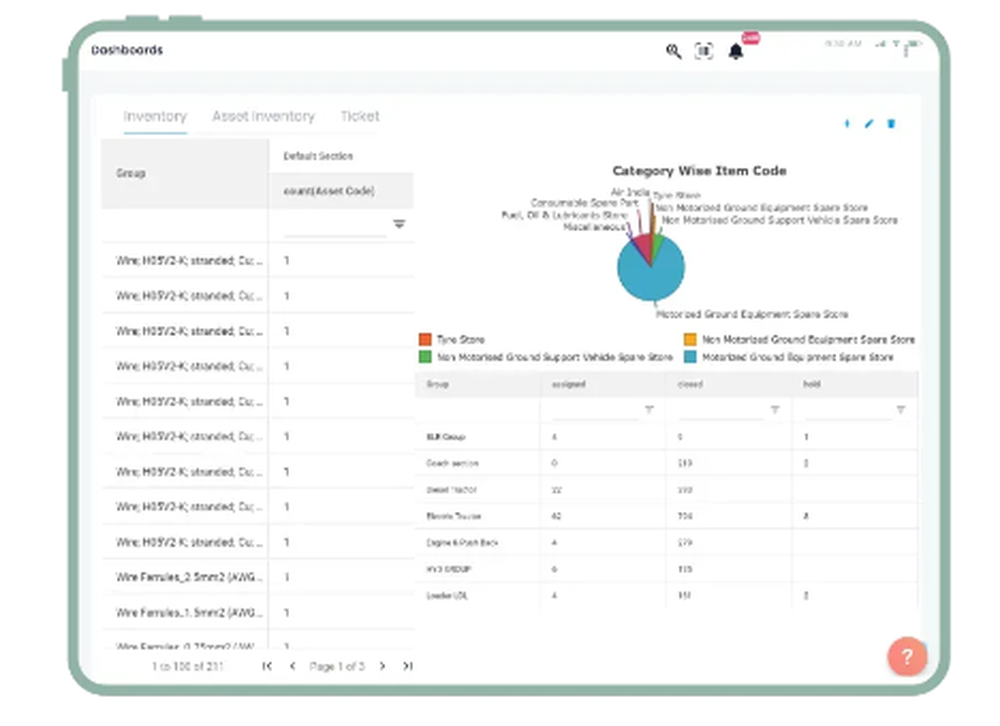Go to previous page of inventory table

293,666
